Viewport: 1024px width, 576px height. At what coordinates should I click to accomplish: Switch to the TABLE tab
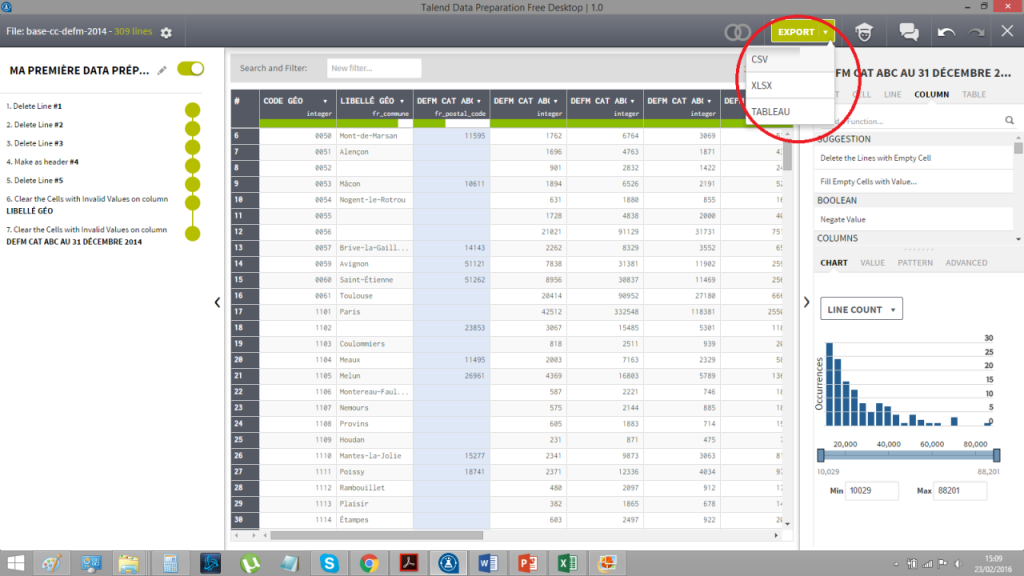pyautogui.click(x=976, y=94)
